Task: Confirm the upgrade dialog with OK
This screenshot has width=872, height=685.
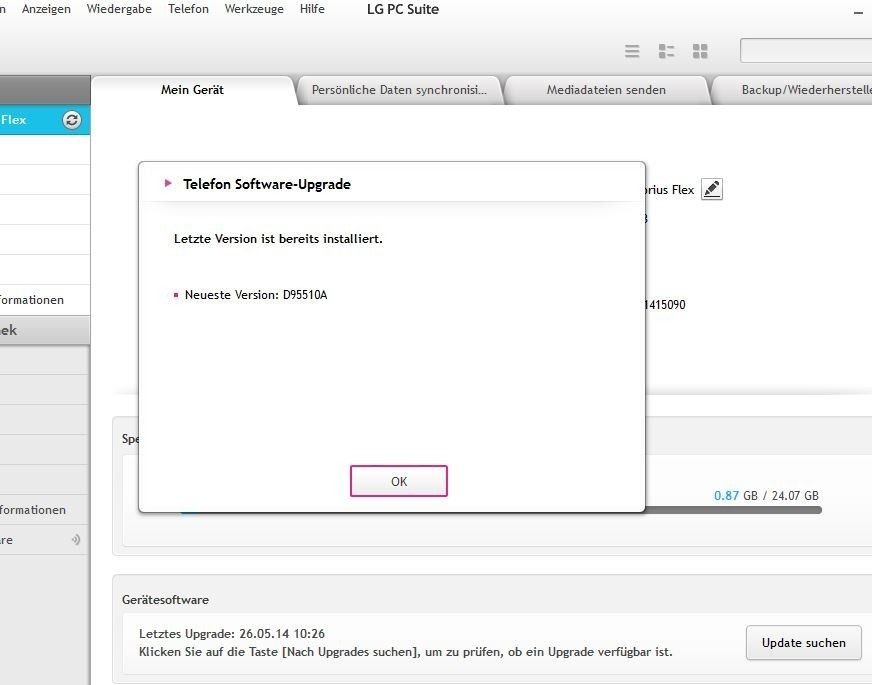Action: (x=399, y=481)
